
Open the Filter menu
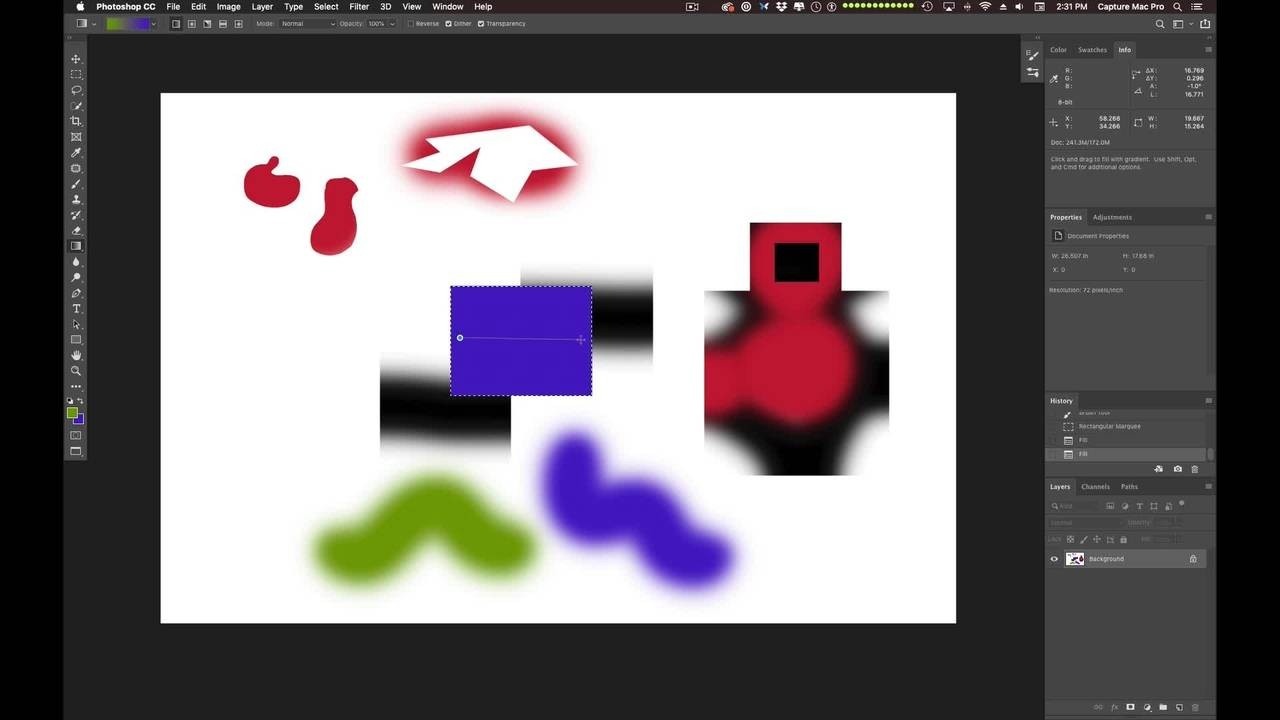point(359,7)
